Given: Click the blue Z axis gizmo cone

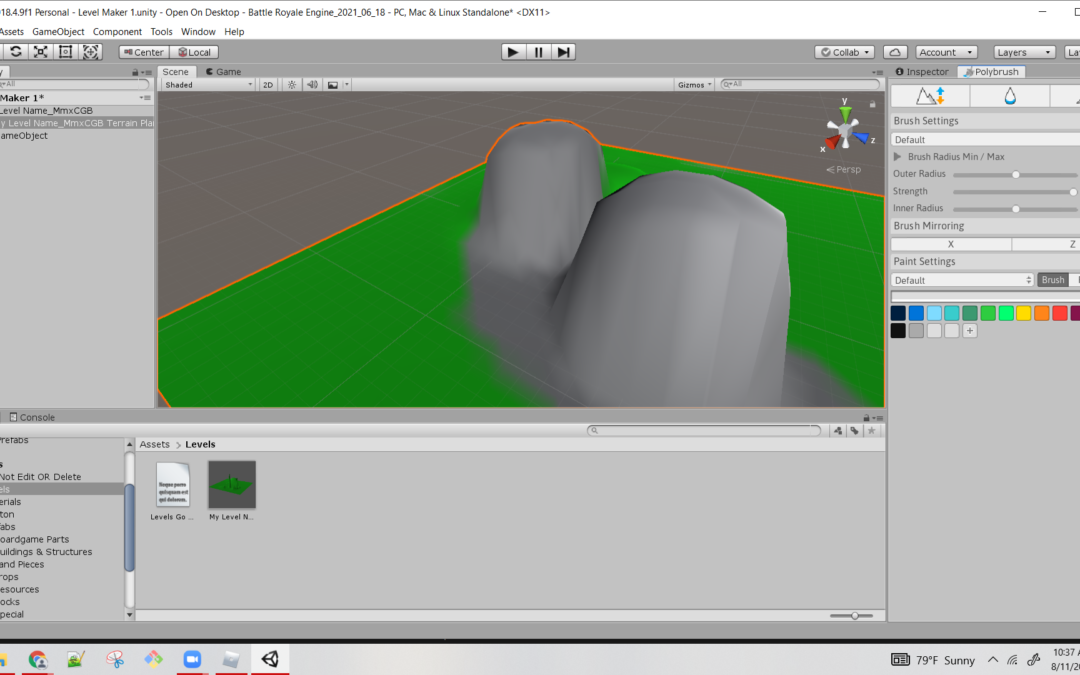Looking at the screenshot, I should tap(862, 138).
